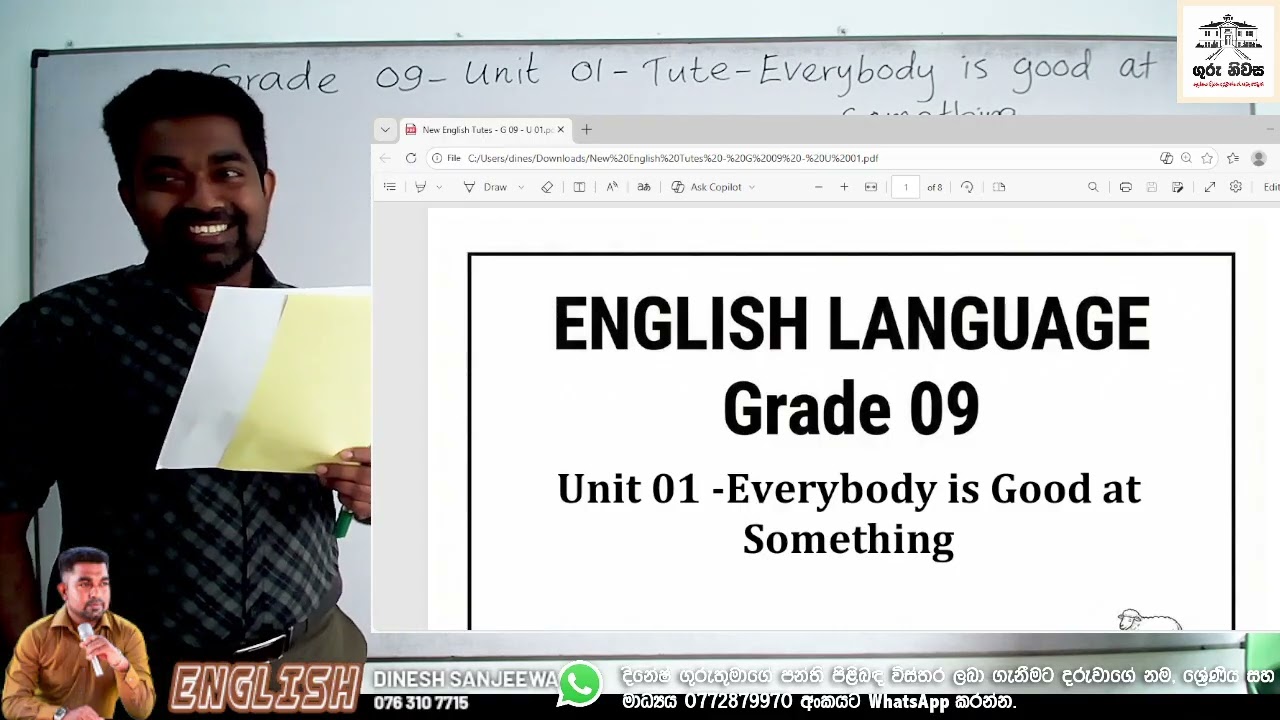
Task: Zoom in with the plus icon
Action: [844, 187]
